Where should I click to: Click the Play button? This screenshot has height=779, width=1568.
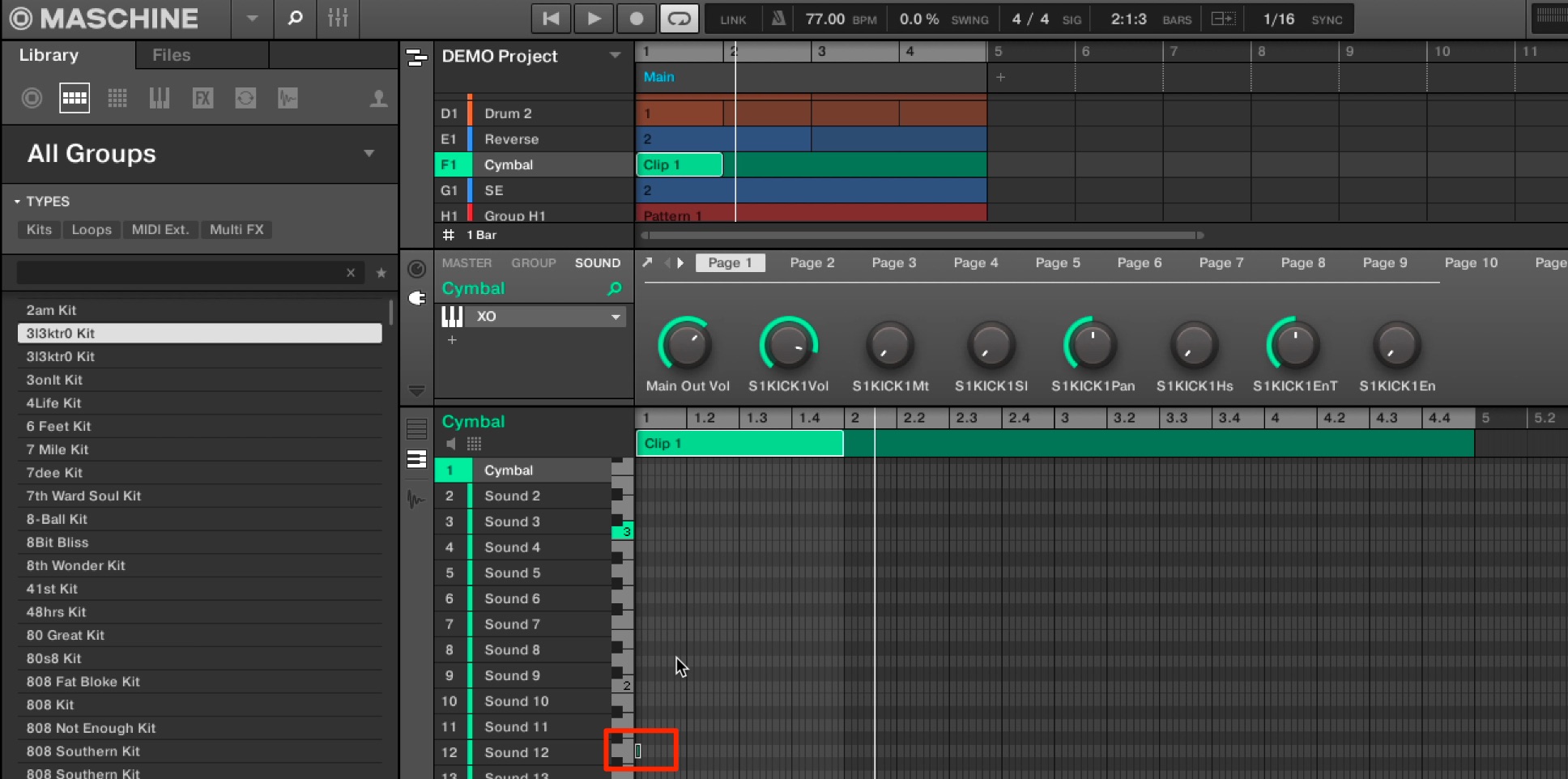tap(593, 19)
